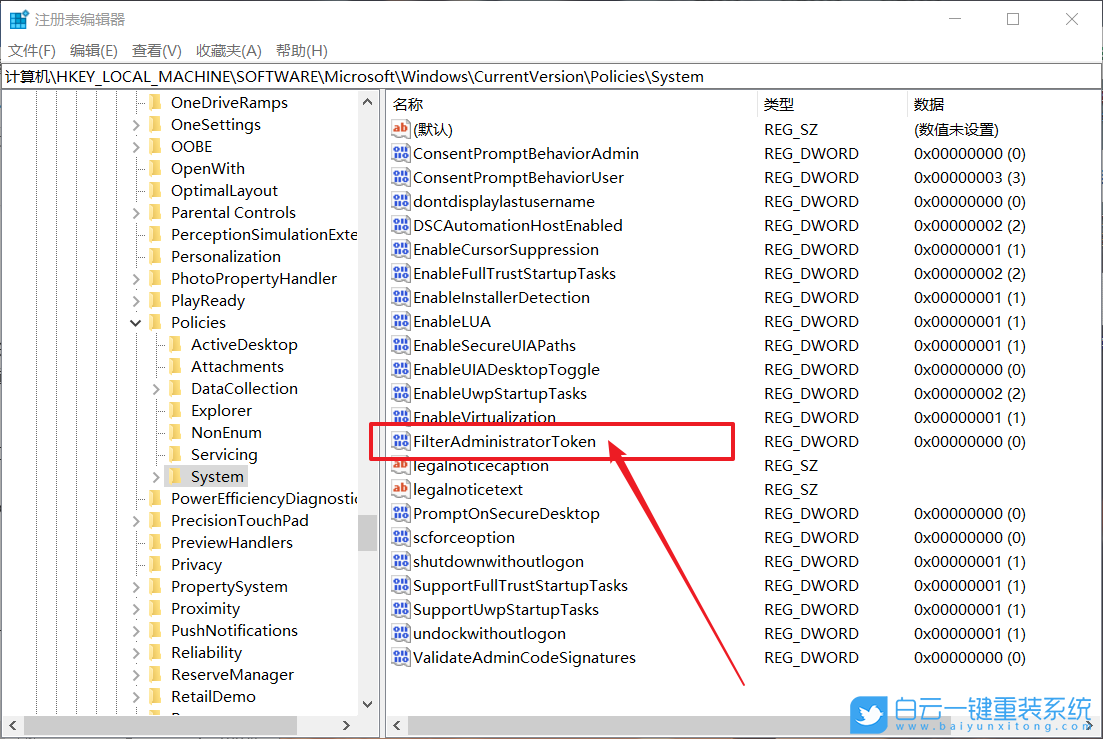This screenshot has height=739, width=1103.
Task: Open the 文件(F) menu
Action: [32, 51]
